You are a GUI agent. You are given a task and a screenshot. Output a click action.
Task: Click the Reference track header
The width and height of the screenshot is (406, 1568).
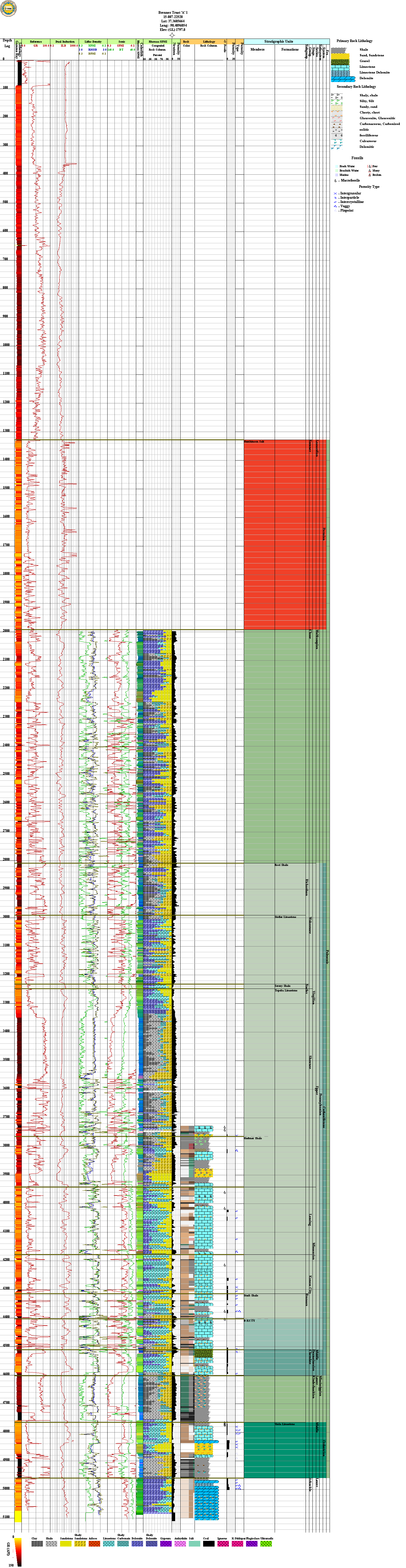(36, 41)
